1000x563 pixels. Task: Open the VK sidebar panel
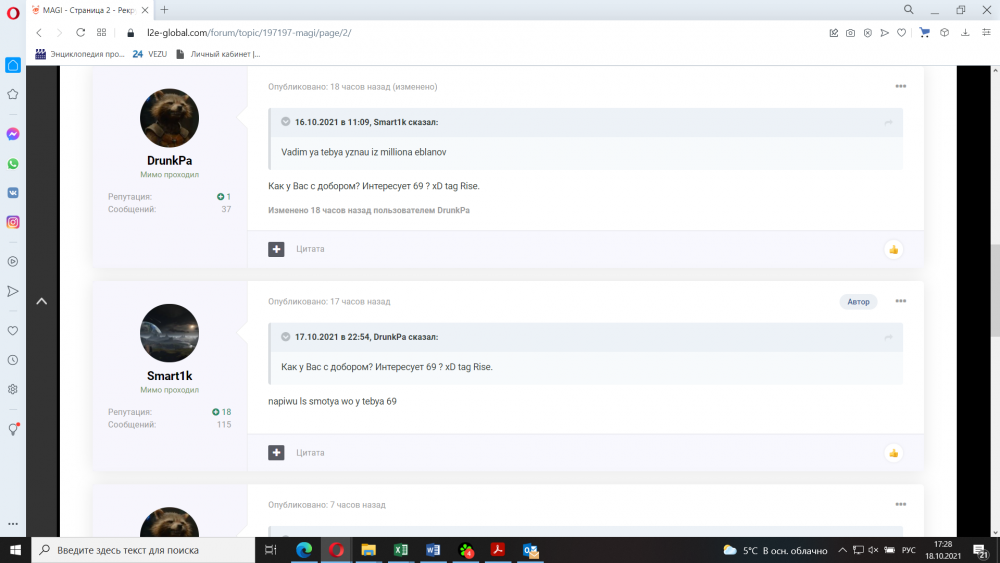coord(13,192)
